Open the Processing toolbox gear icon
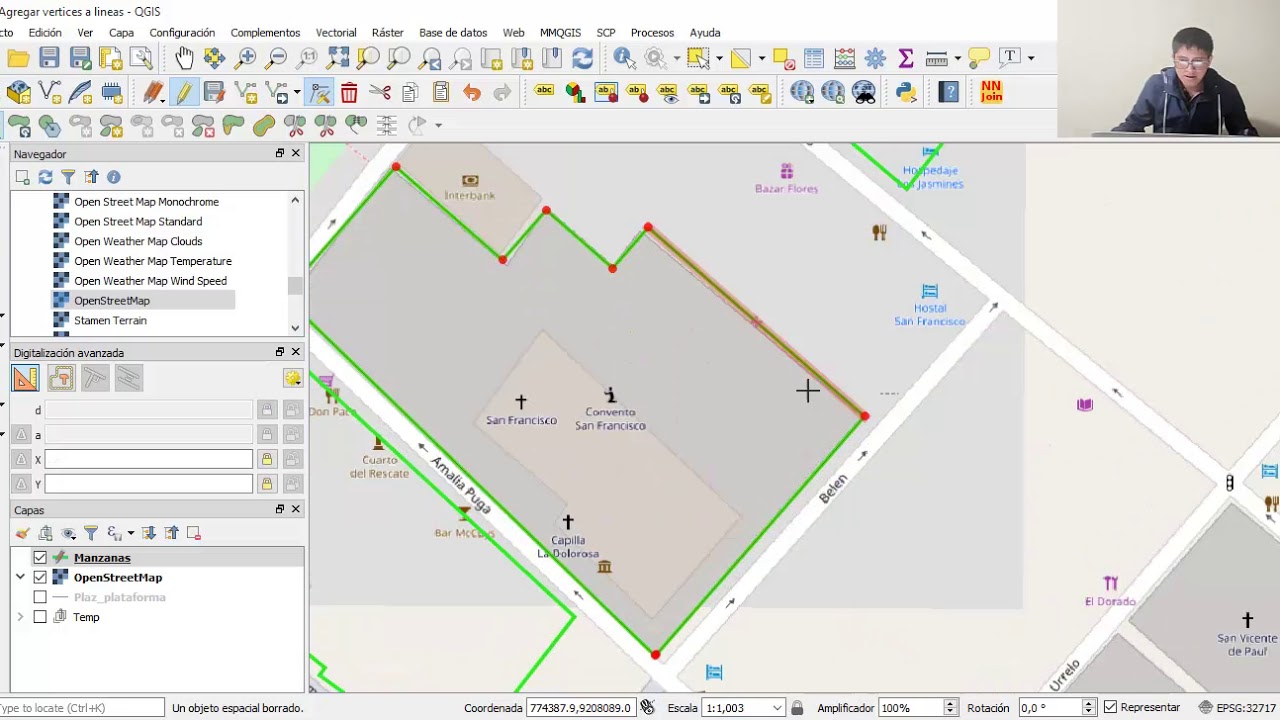Image resolution: width=1280 pixels, height=720 pixels. 875,58
